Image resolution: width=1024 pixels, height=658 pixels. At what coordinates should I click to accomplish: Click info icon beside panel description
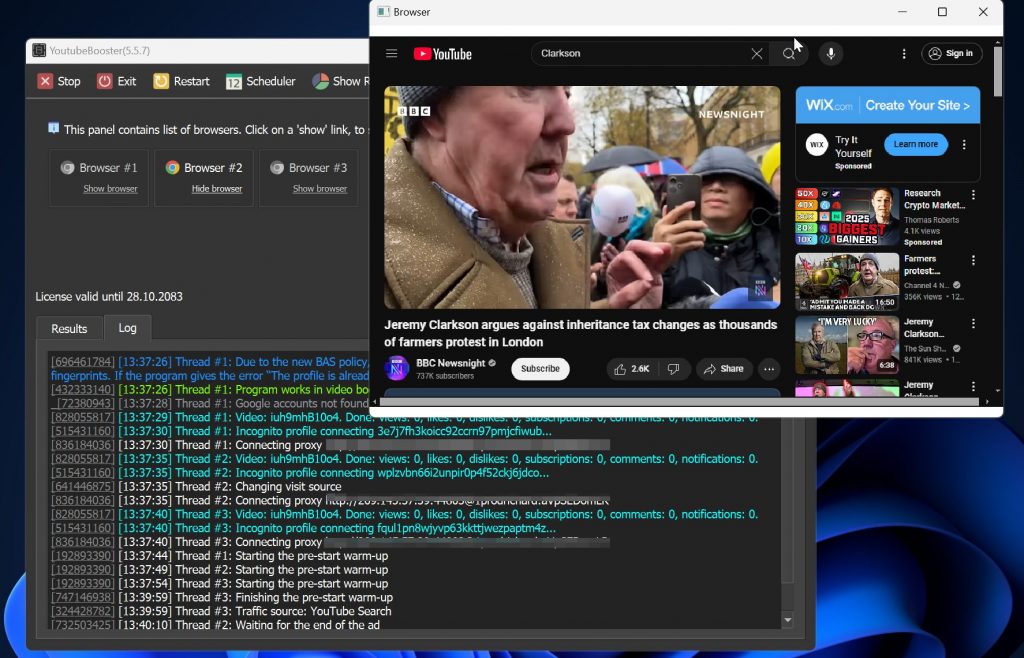(54, 128)
